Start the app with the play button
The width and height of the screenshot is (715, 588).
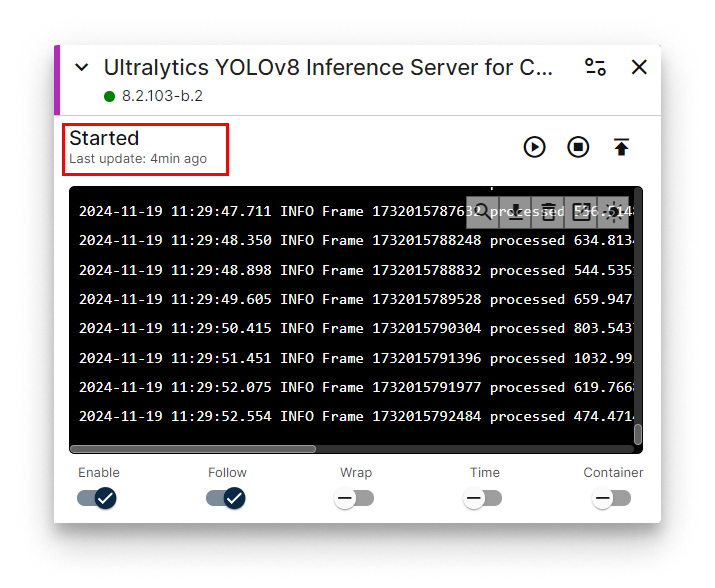click(534, 147)
